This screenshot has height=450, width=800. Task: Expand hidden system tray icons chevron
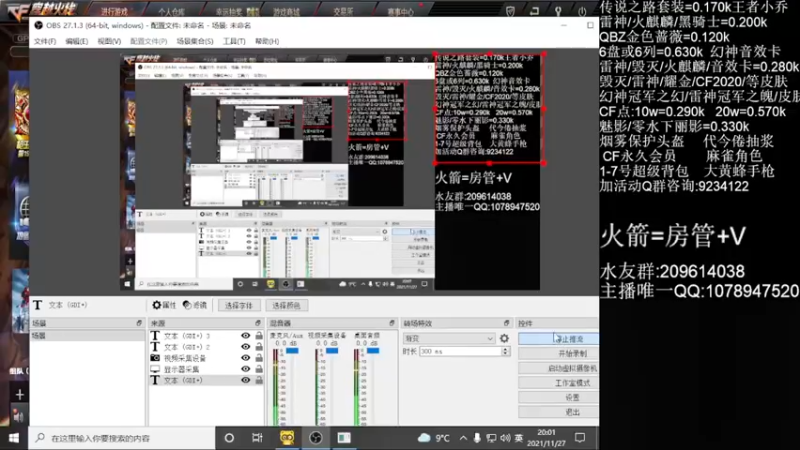[x=463, y=438]
